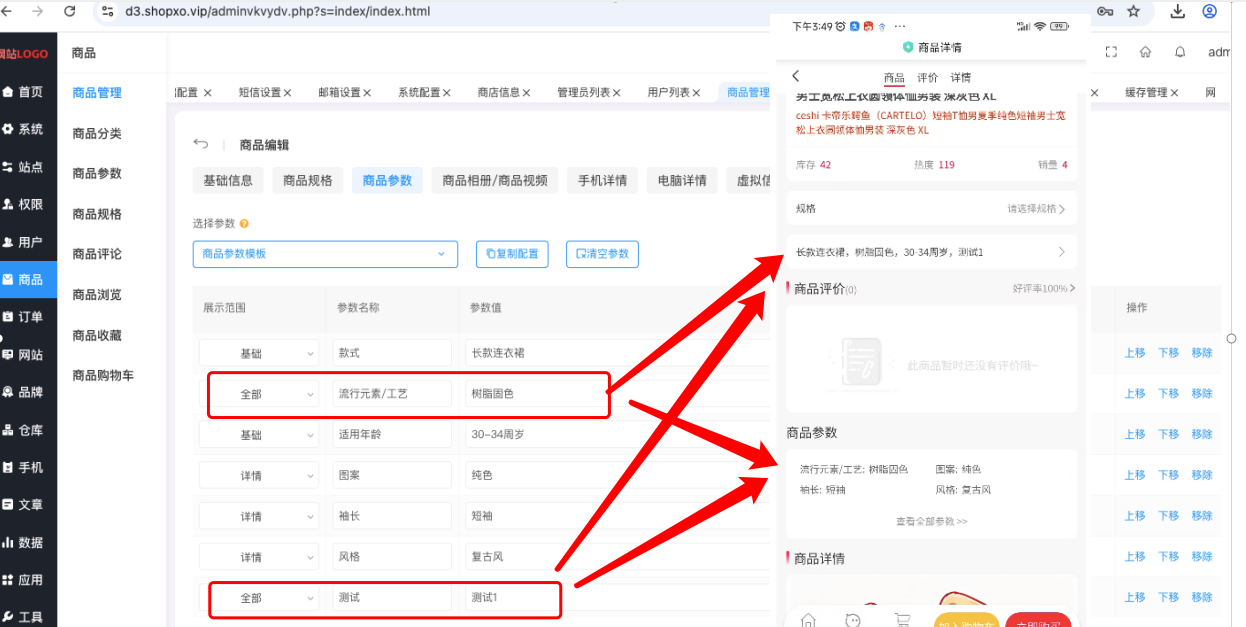Viewport: 1246px width, 627px height.
Task: Switch to the 基础信息 tab
Action: [x=228, y=181]
